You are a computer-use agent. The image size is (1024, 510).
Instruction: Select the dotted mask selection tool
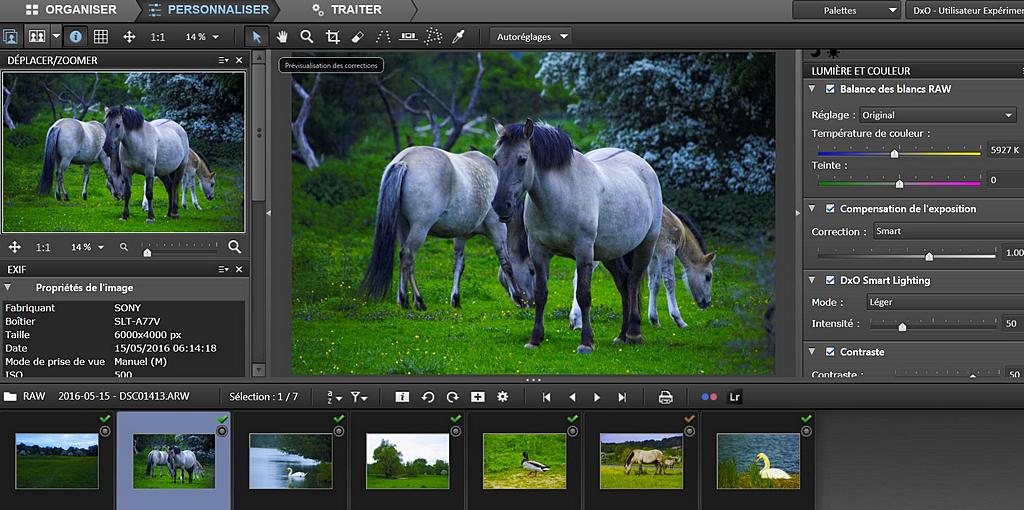click(x=432, y=37)
